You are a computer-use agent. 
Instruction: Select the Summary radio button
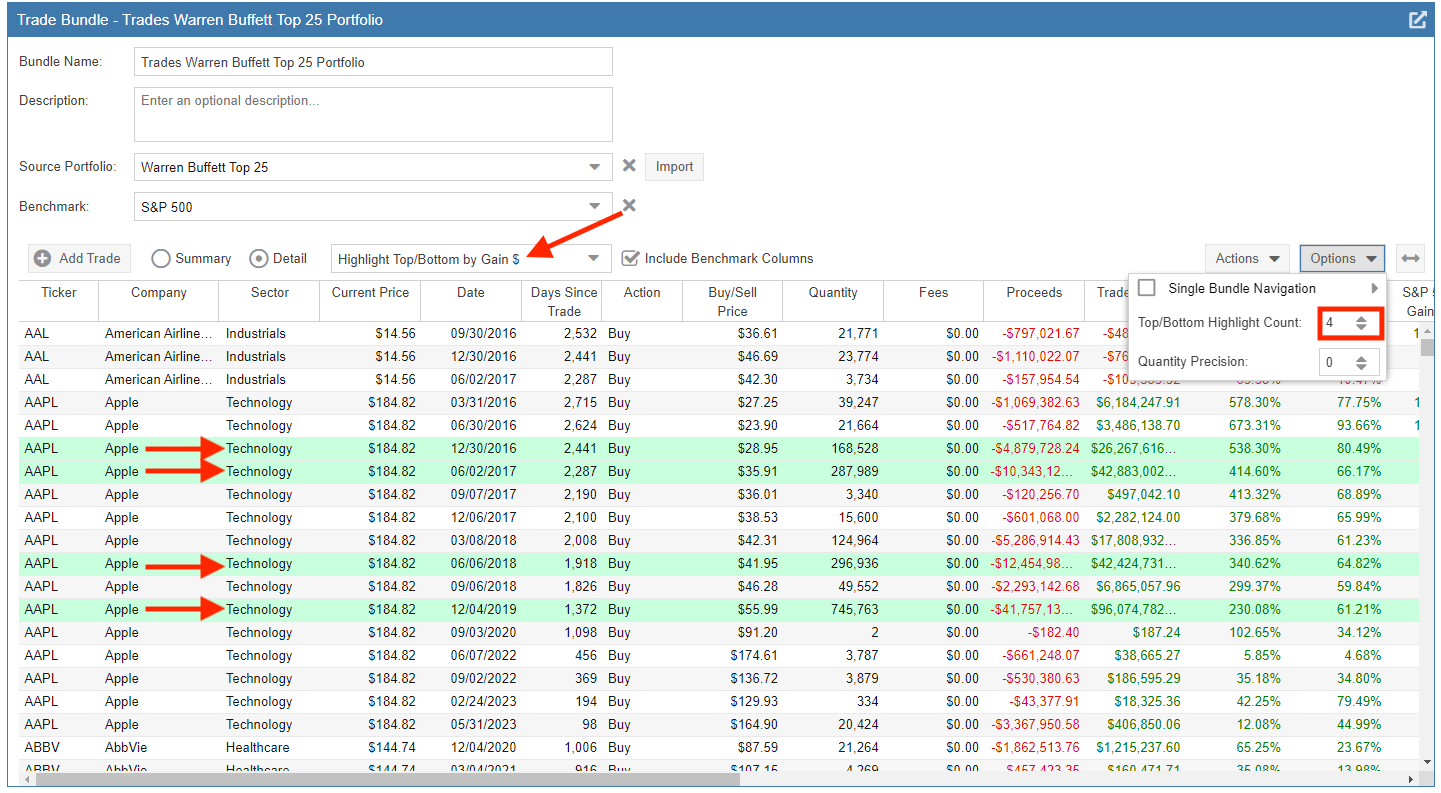click(x=160, y=258)
